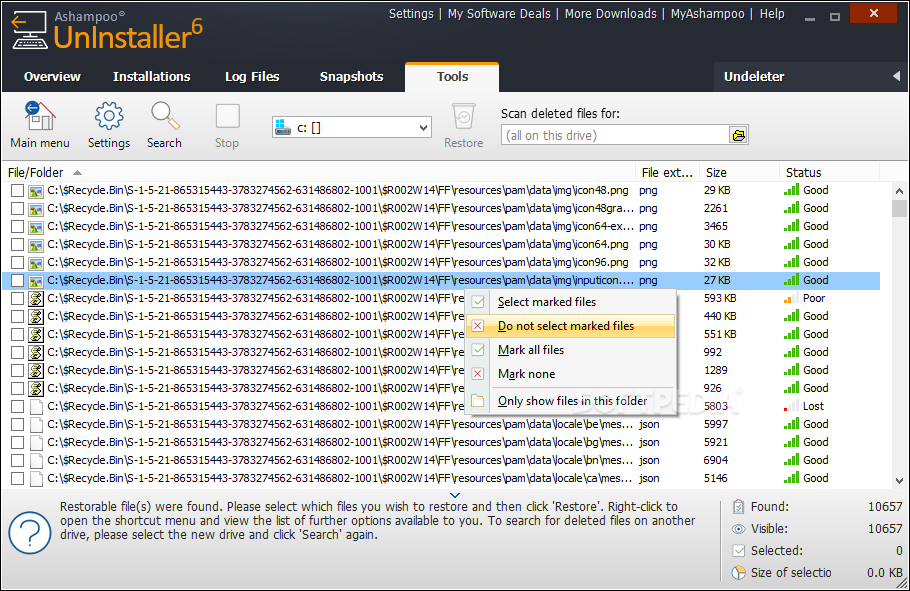This screenshot has height=591, width=910.
Task: Expand the info panel chevron above help text
Action: [455, 495]
